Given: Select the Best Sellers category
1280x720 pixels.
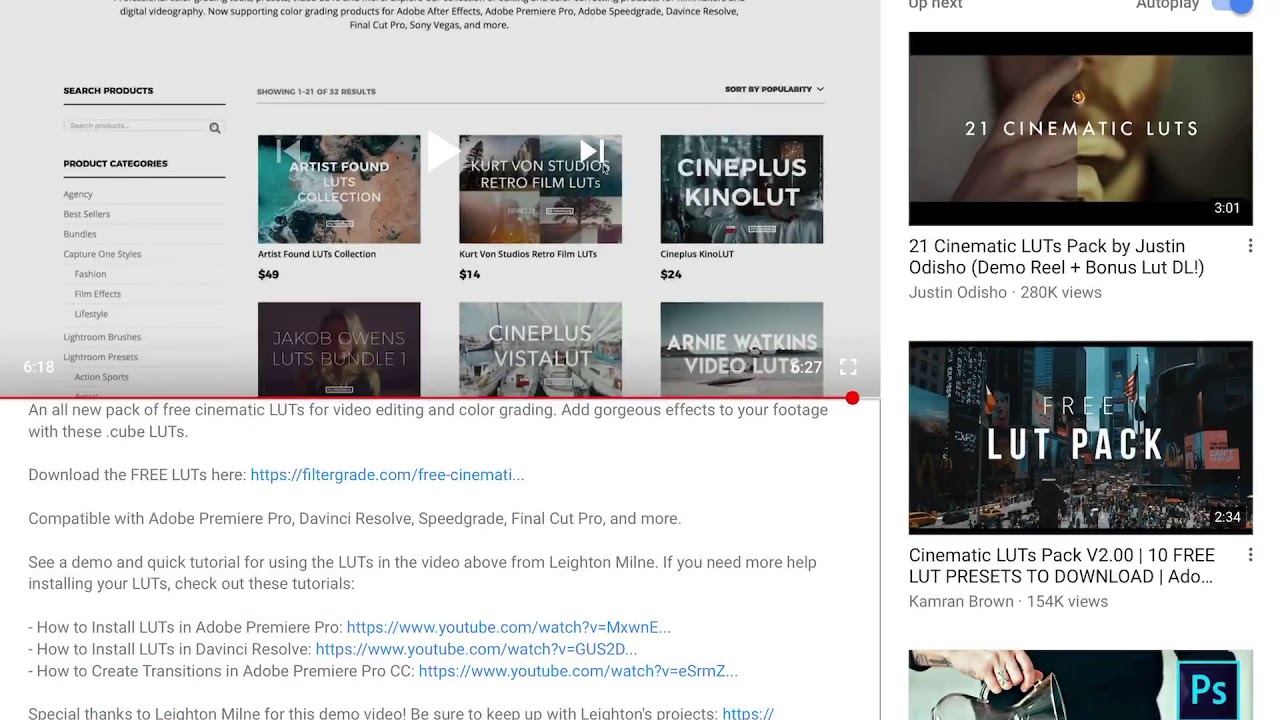Looking at the screenshot, I should pyautogui.click(x=87, y=214).
